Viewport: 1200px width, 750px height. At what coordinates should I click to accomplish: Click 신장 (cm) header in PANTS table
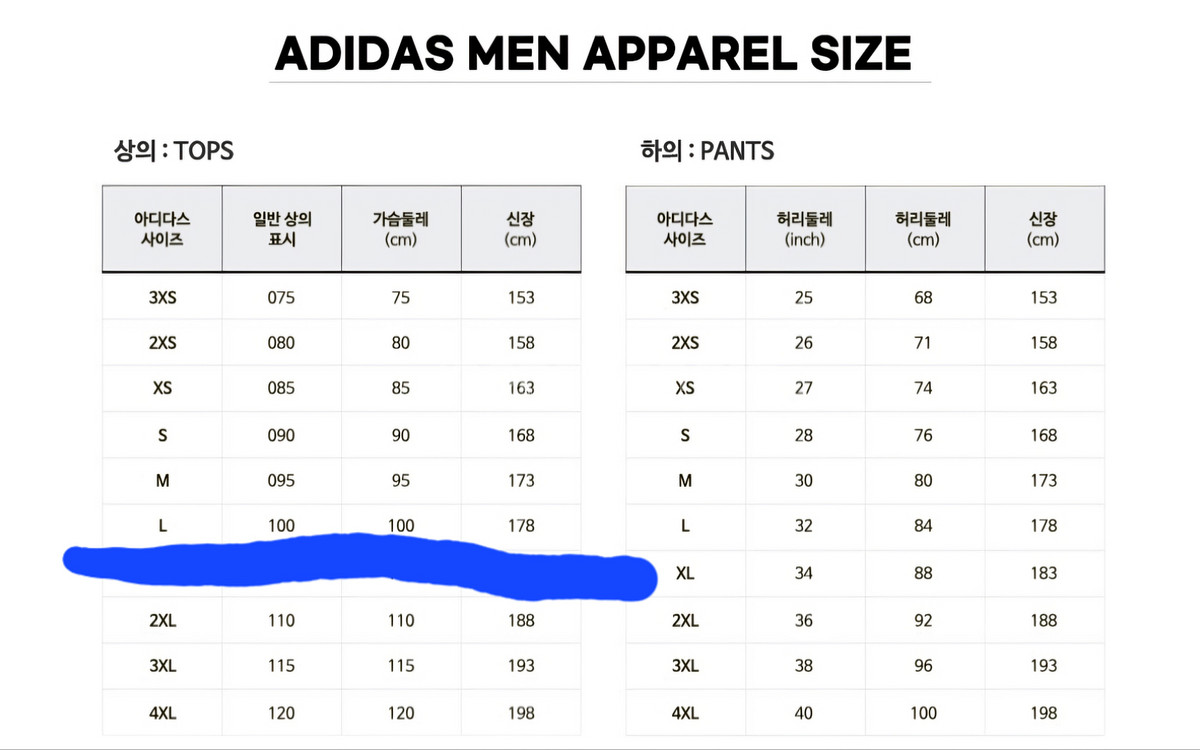tap(1043, 229)
